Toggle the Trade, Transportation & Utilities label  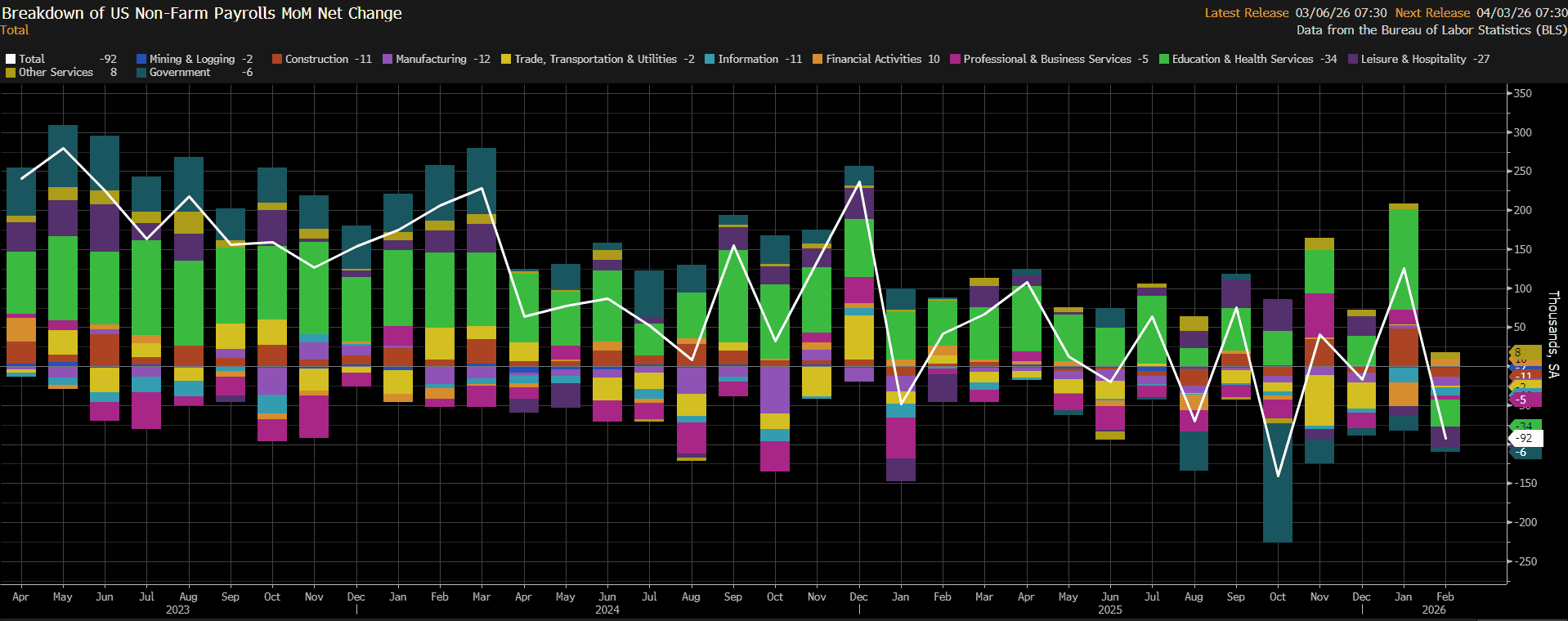coord(595,59)
